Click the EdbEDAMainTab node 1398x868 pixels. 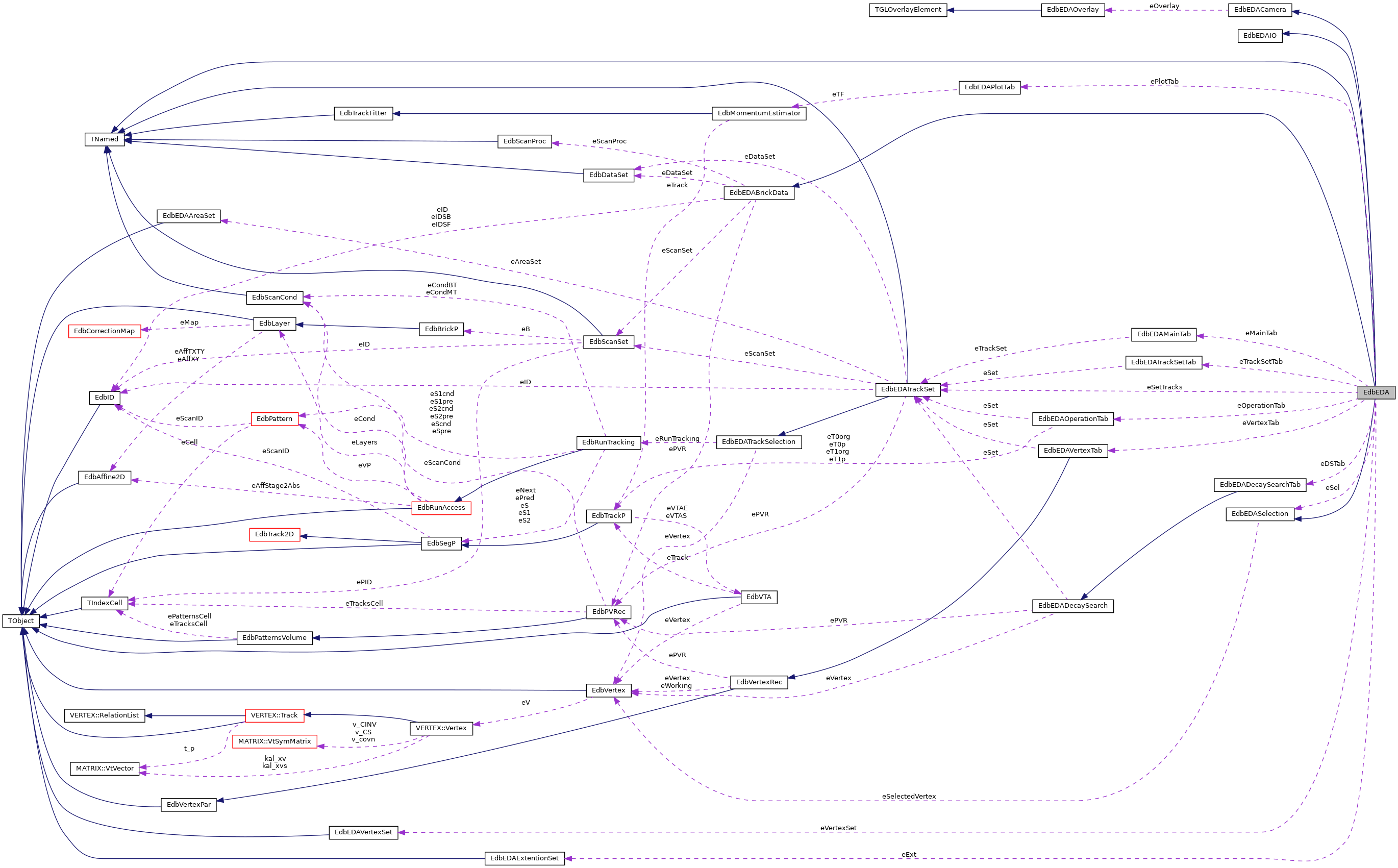click(x=1164, y=335)
